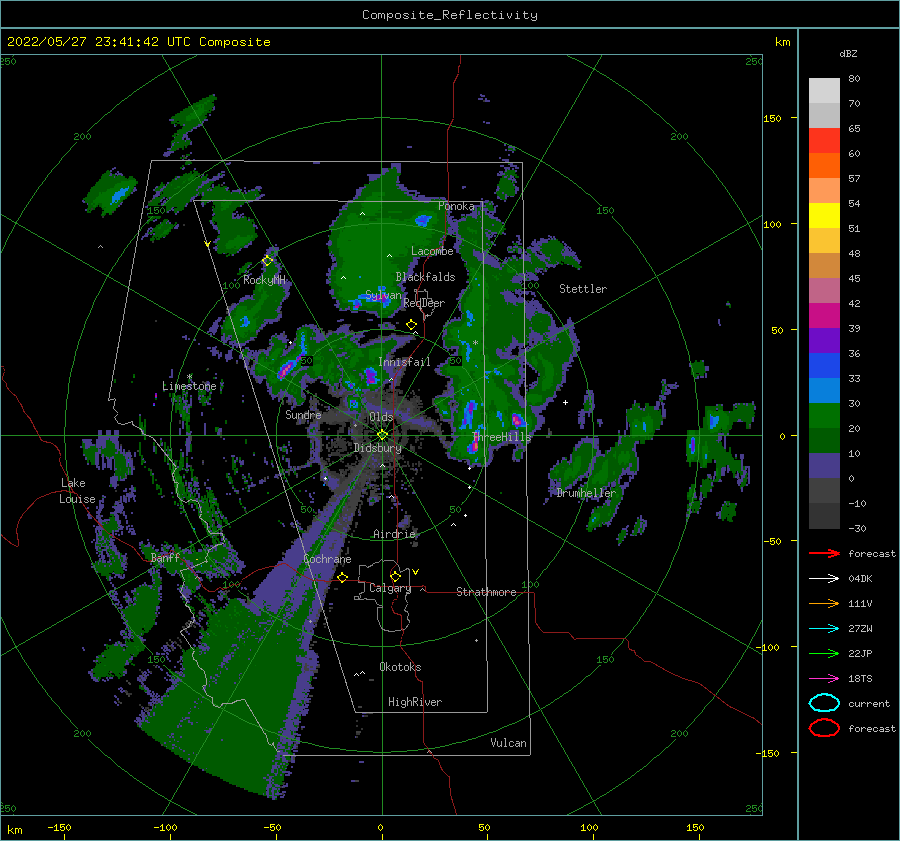900x841 pixels.
Task: Click the dBZ legend heading
Action: pyautogui.click(x=848, y=54)
